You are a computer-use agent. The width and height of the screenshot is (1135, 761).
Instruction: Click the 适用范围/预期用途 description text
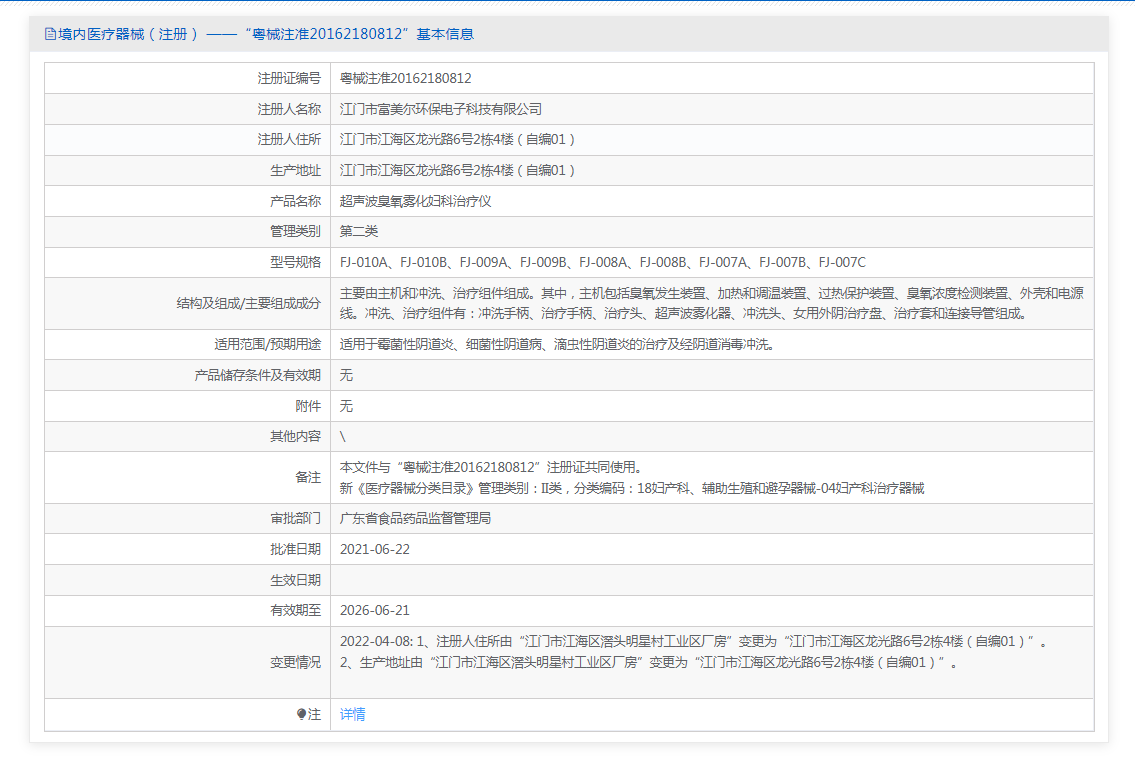(557, 345)
